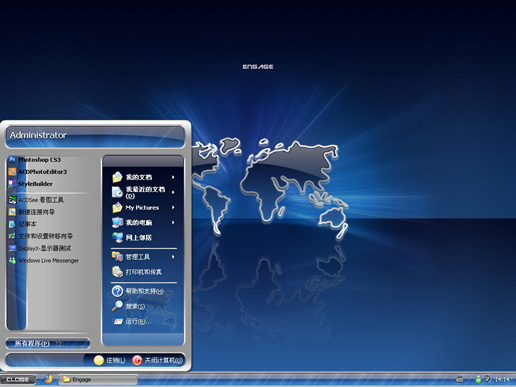Click the CLOSE start button on taskbar
This screenshot has width=516, height=387.
pos(18,380)
